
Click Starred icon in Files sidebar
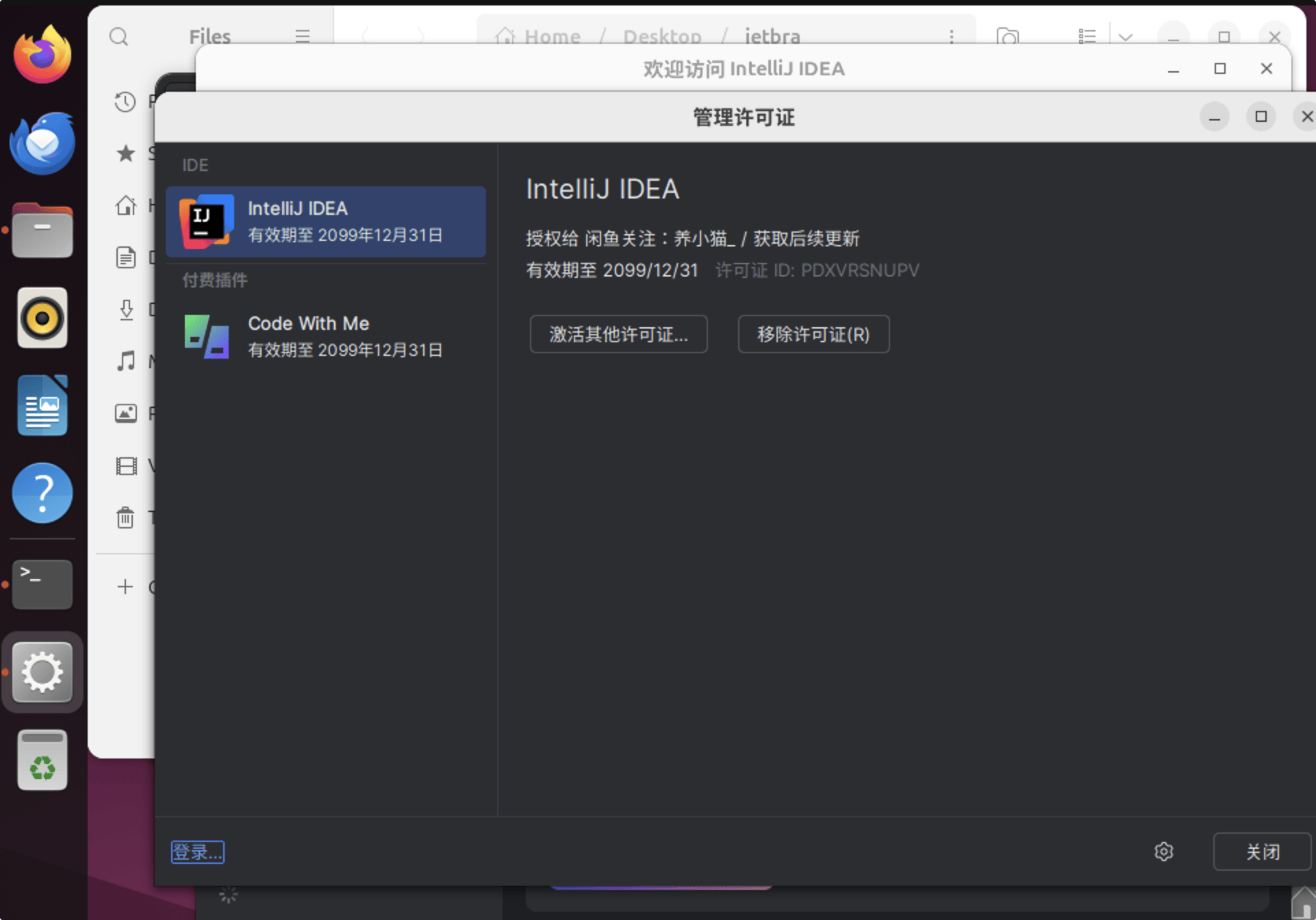point(125,153)
